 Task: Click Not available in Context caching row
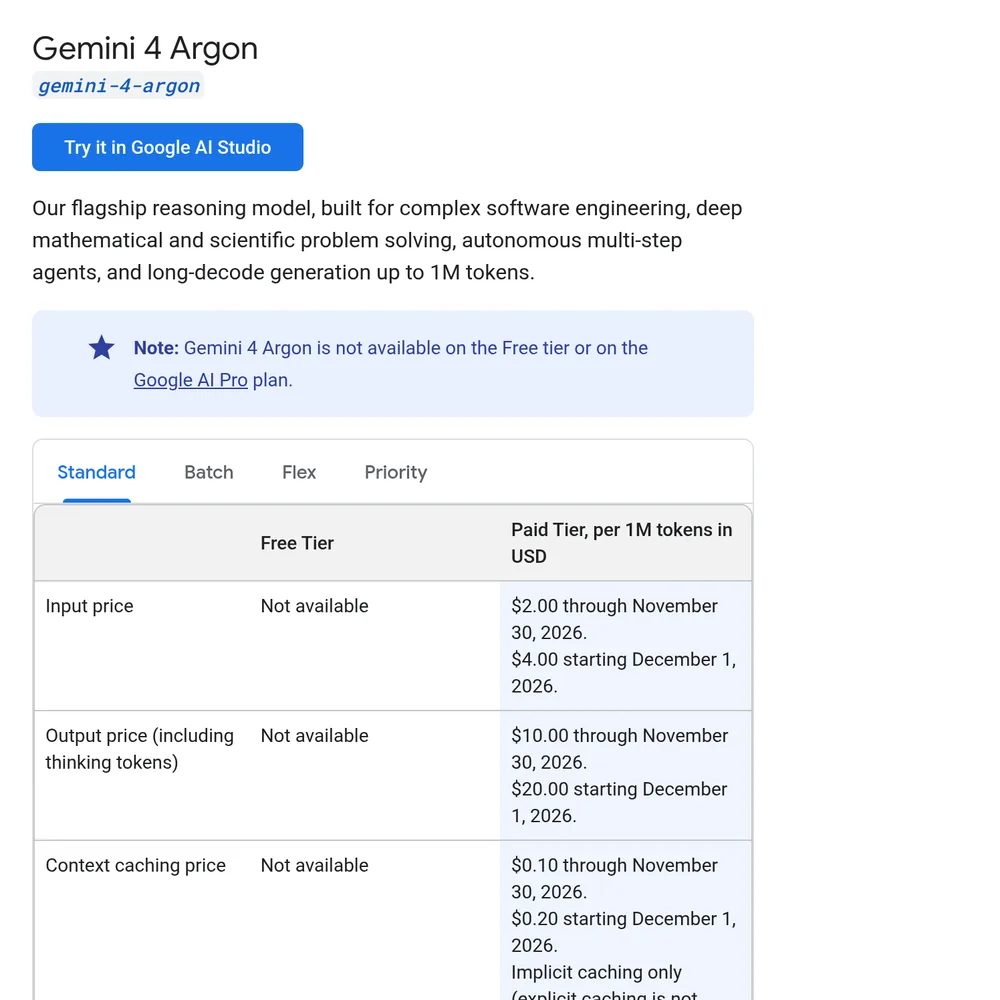tap(314, 865)
